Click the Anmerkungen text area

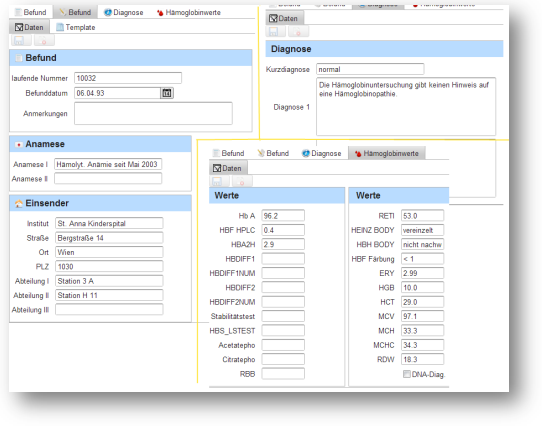[x=153, y=113]
